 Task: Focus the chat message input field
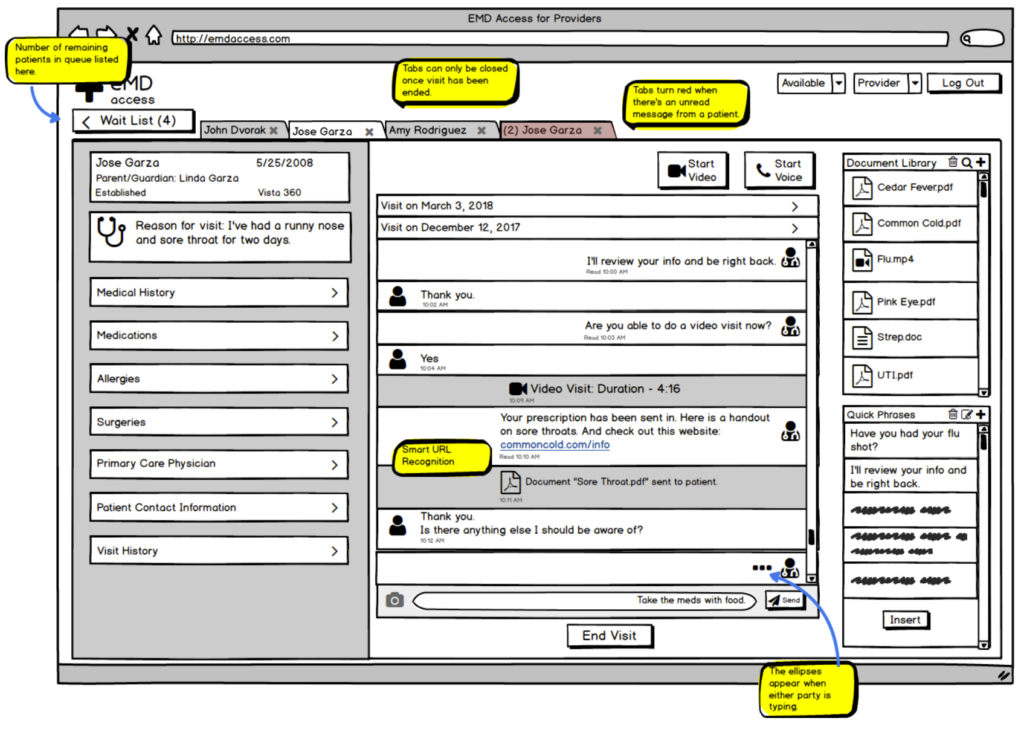coord(584,600)
